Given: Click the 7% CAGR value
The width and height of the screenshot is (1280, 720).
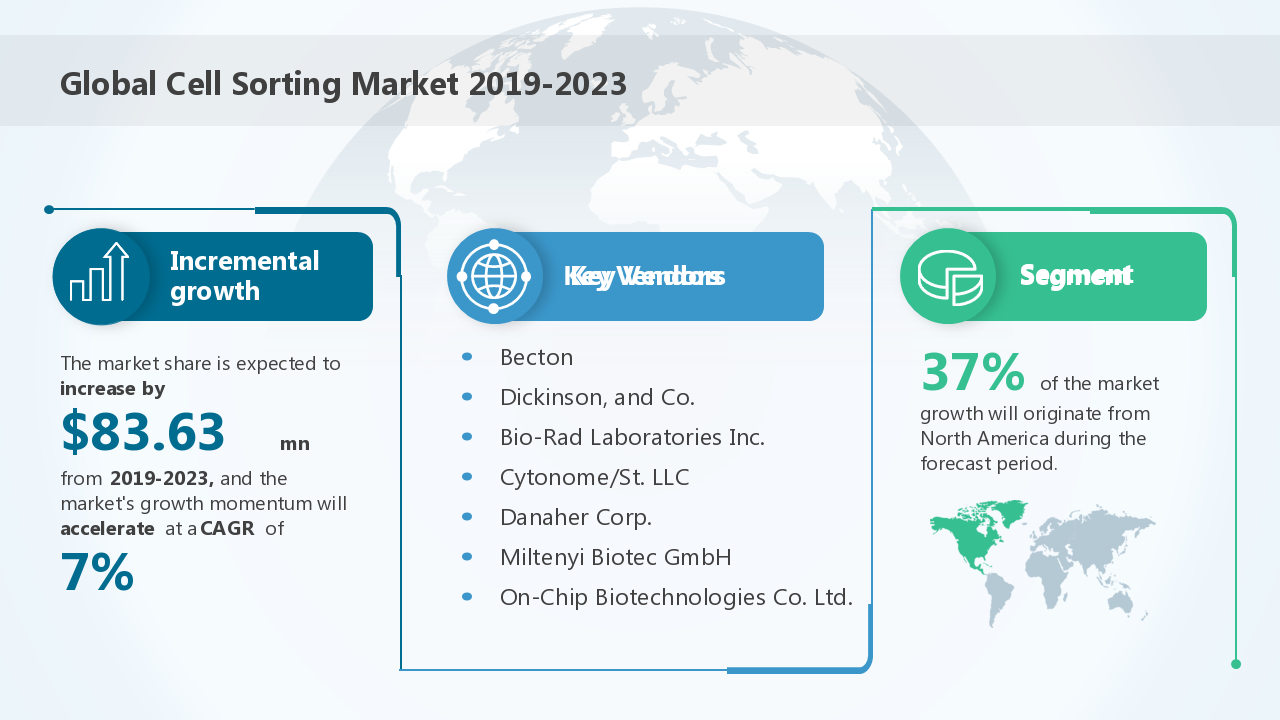Looking at the screenshot, I should point(97,573).
